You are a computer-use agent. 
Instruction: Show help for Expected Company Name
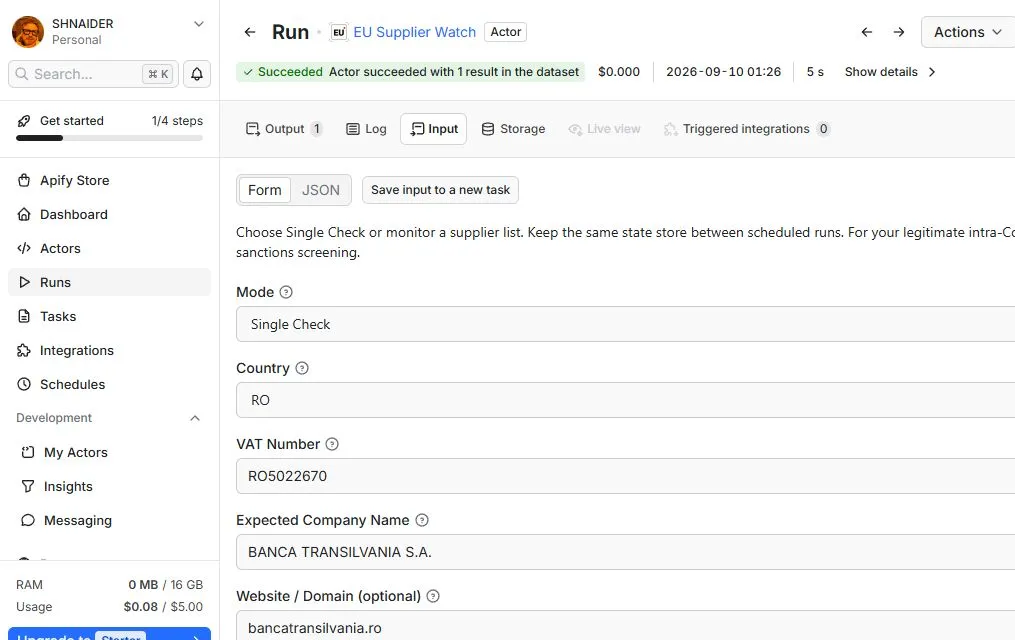point(422,520)
